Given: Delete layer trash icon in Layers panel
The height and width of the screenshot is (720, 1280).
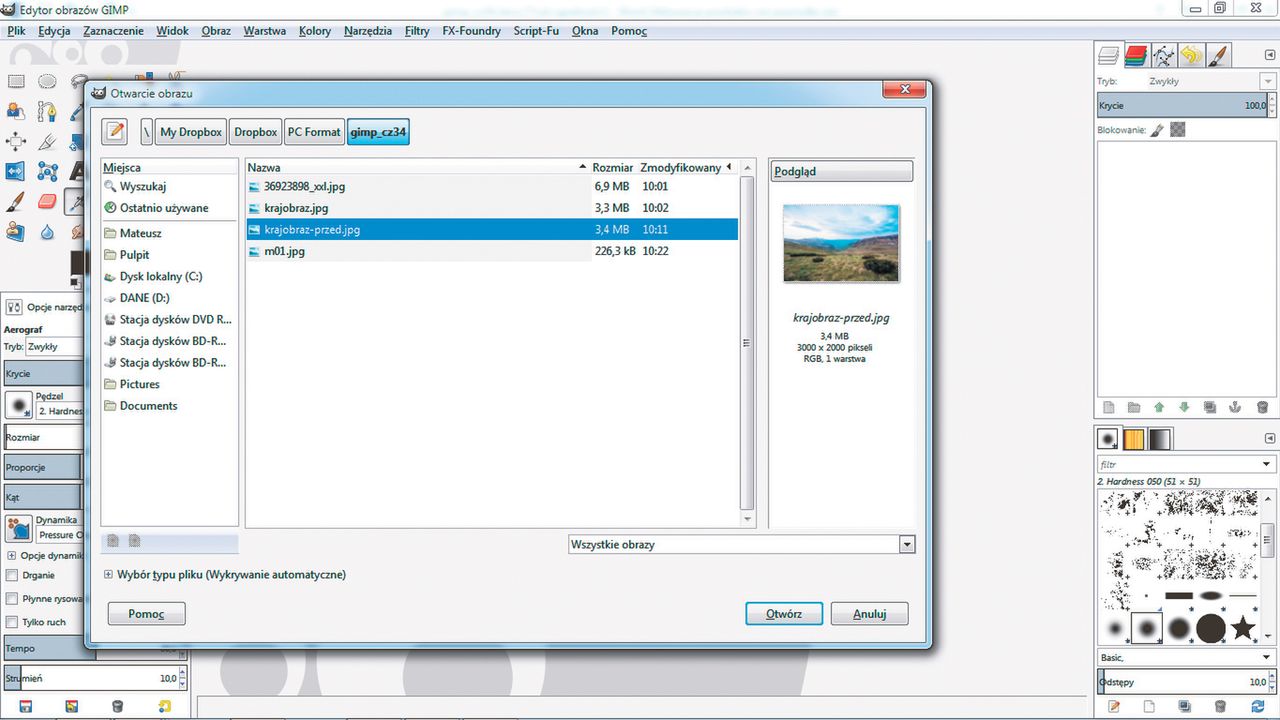Looking at the screenshot, I should click(x=1262, y=407).
